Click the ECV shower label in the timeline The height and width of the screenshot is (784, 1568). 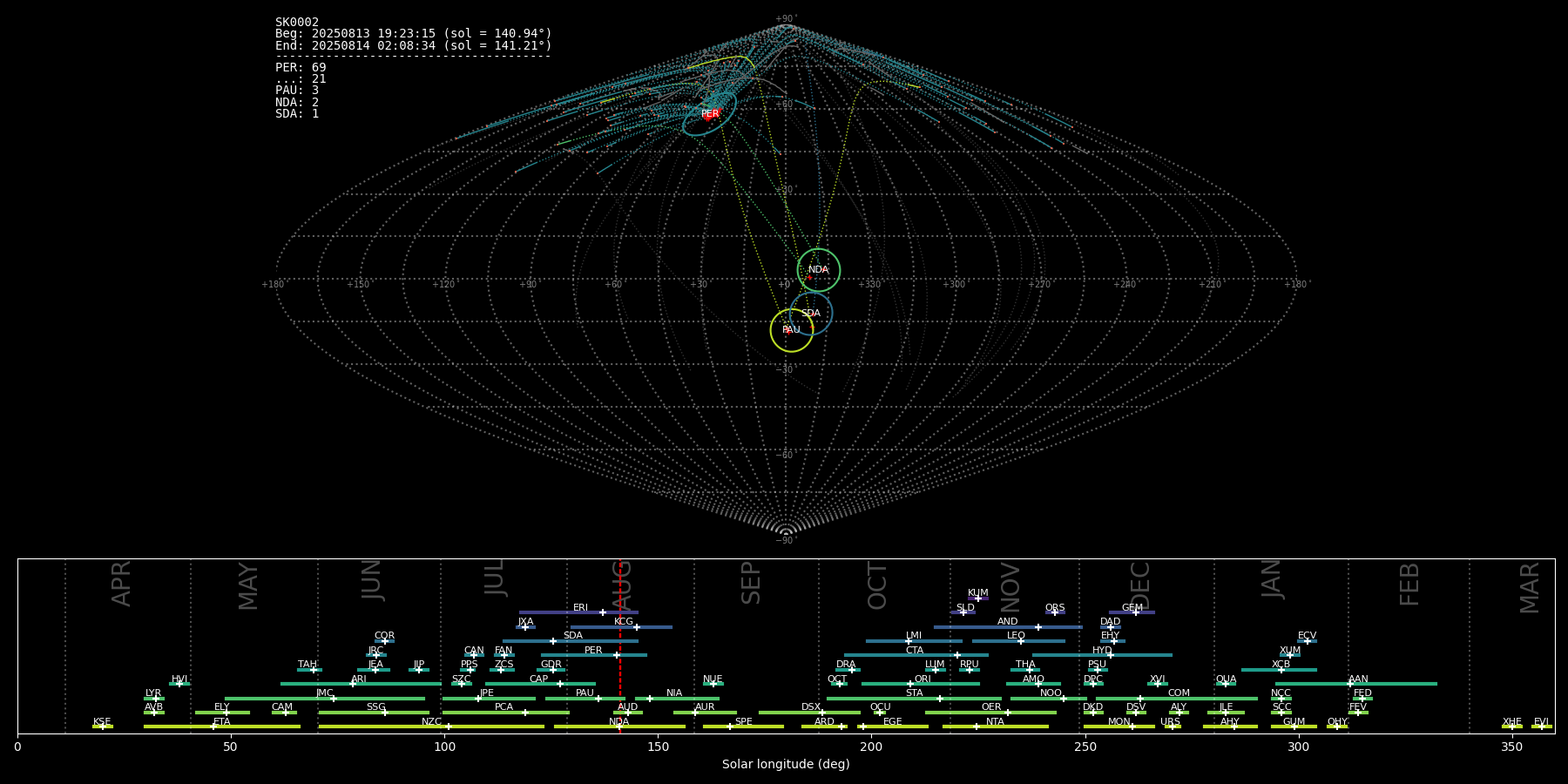(x=1307, y=636)
